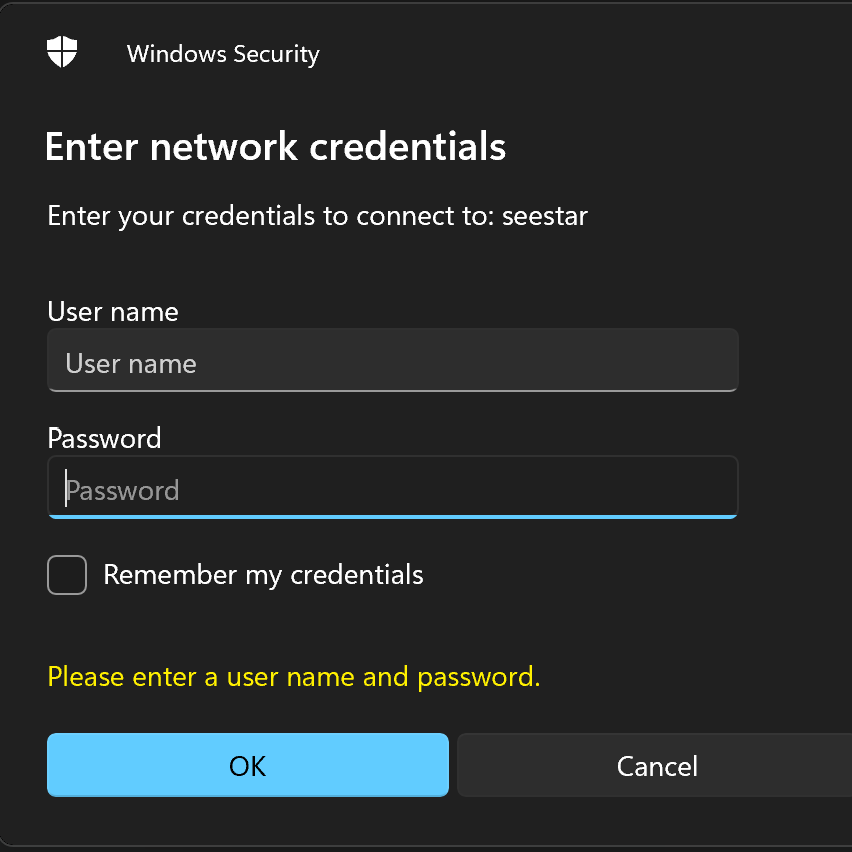
Task: Click the greyed 'Password' placeholder text
Action: click(x=124, y=490)
